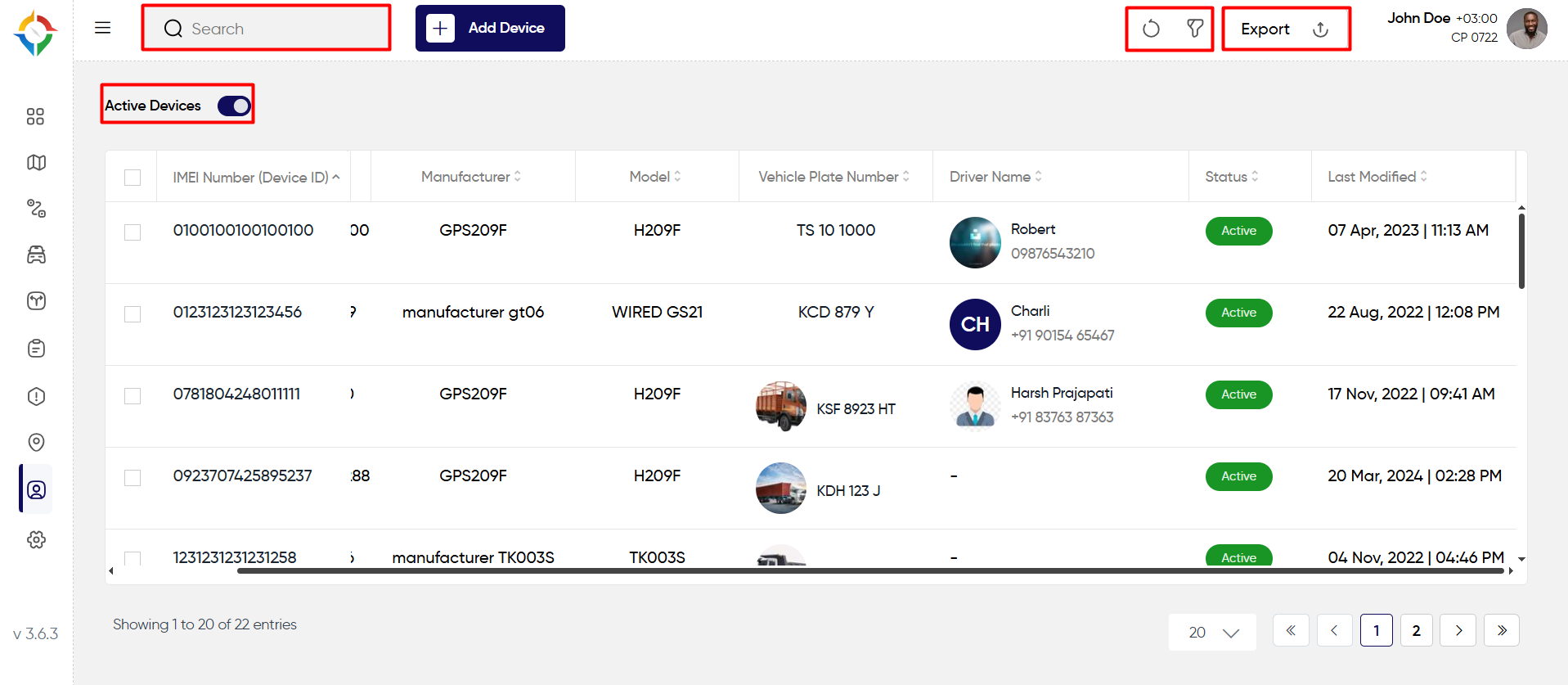Open the vehicle car icon in sidebar

coord(36,255)
